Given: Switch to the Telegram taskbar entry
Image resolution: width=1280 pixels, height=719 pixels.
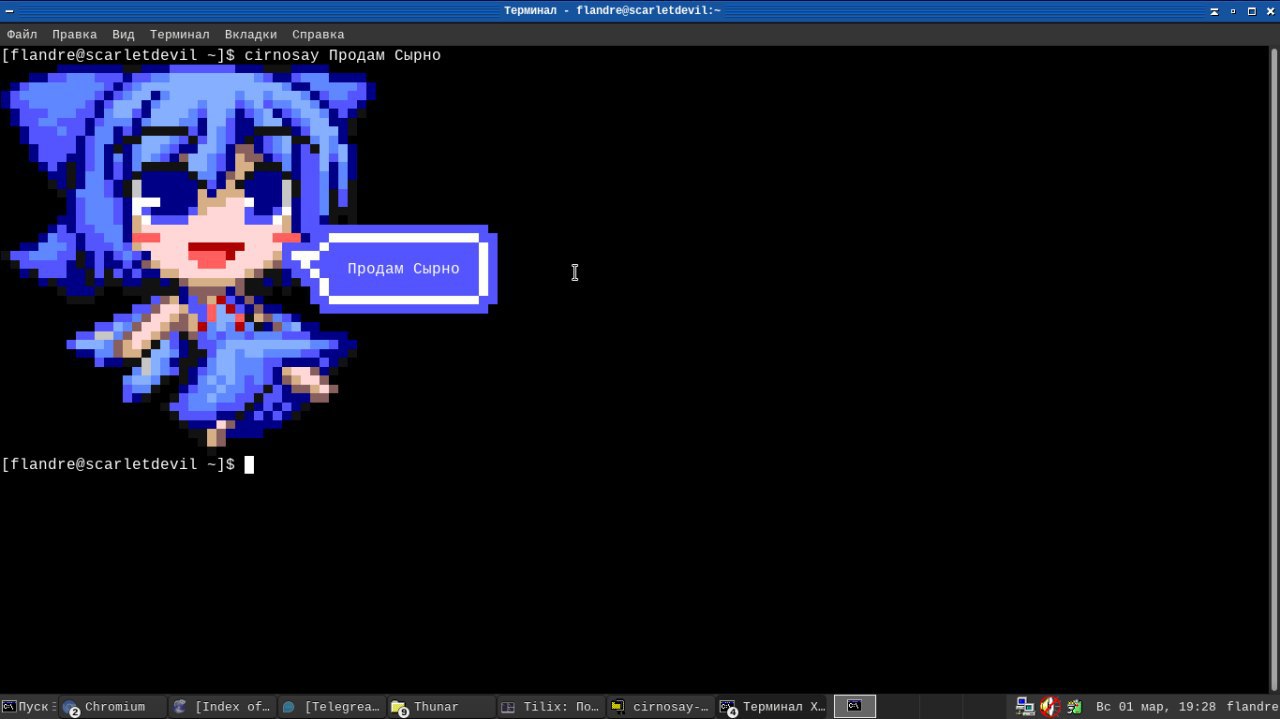Looking at the screenshot, I should click(330, 707).
